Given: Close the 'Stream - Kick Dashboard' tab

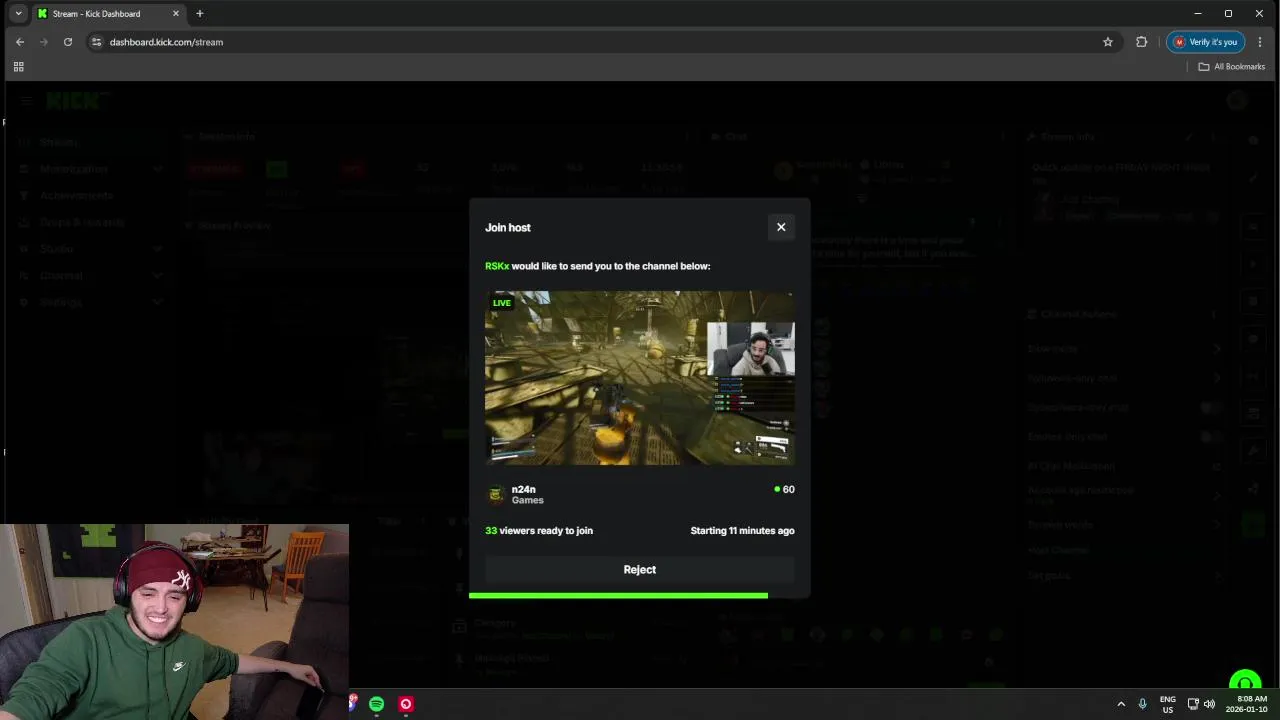Looking at the screenshot, I should 175,14.
